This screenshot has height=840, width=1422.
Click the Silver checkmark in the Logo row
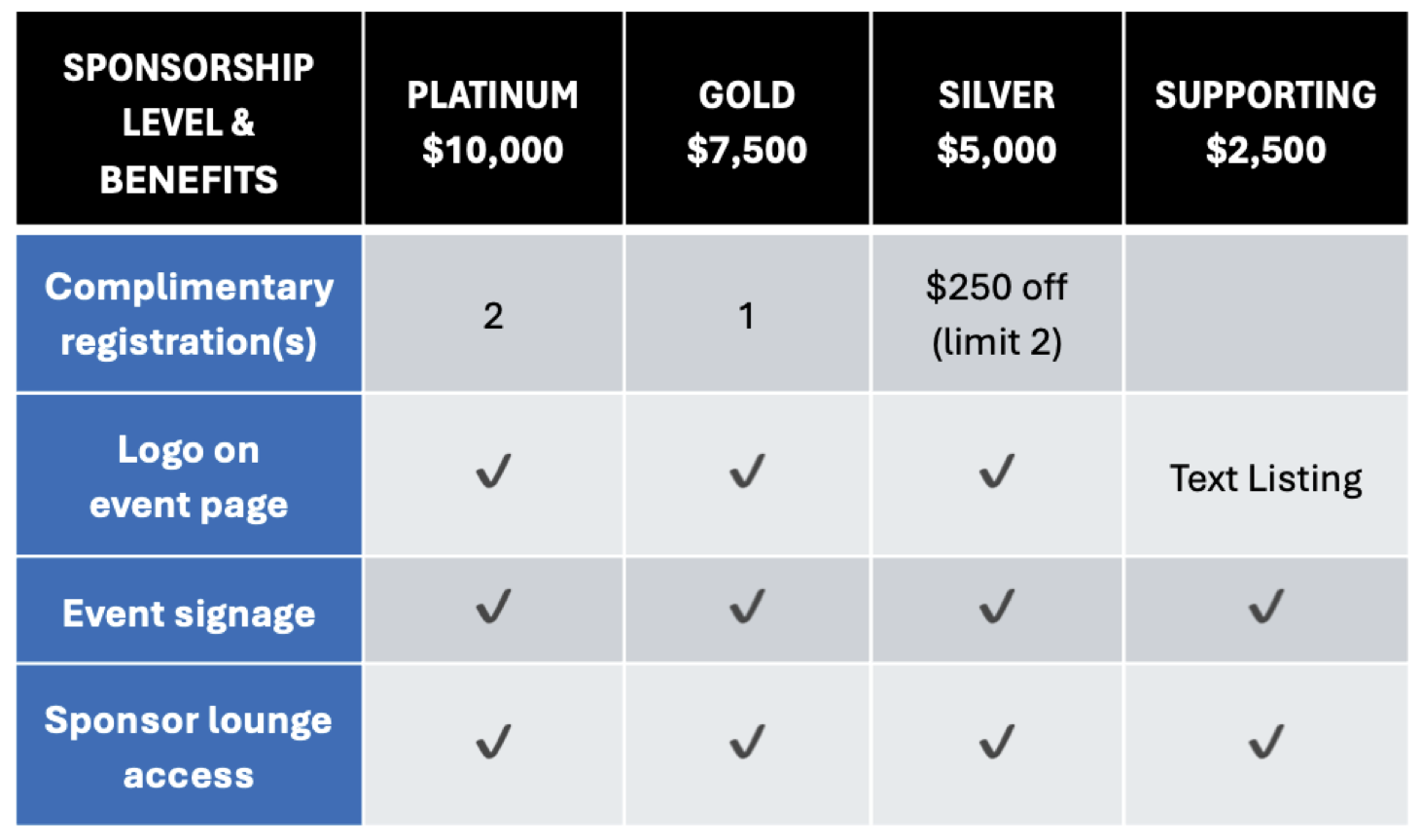pos(997,472)
